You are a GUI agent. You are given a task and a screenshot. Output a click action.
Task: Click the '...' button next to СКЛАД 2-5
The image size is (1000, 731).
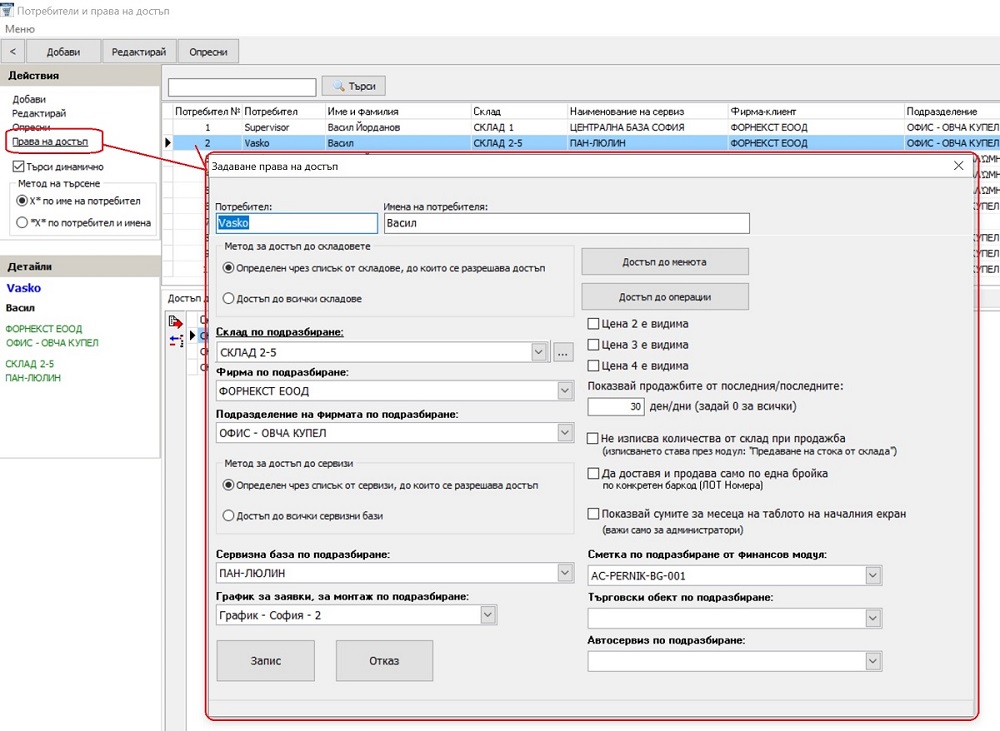562,352
